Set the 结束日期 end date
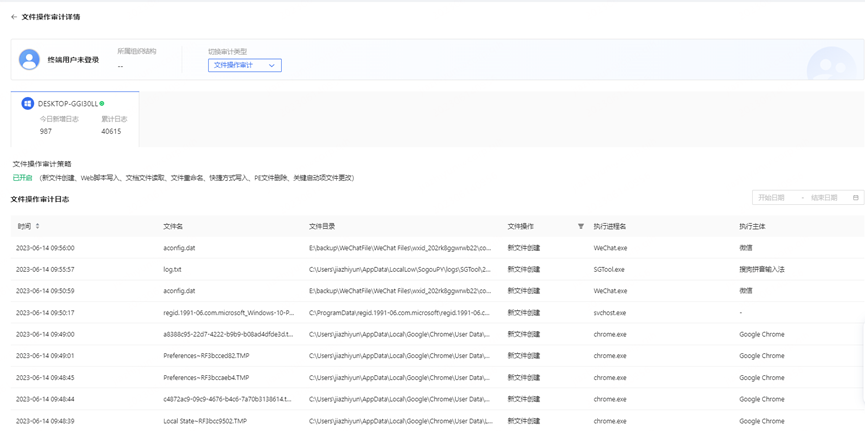The width and height of the screenshot is (865, 431). click(824, 198)
